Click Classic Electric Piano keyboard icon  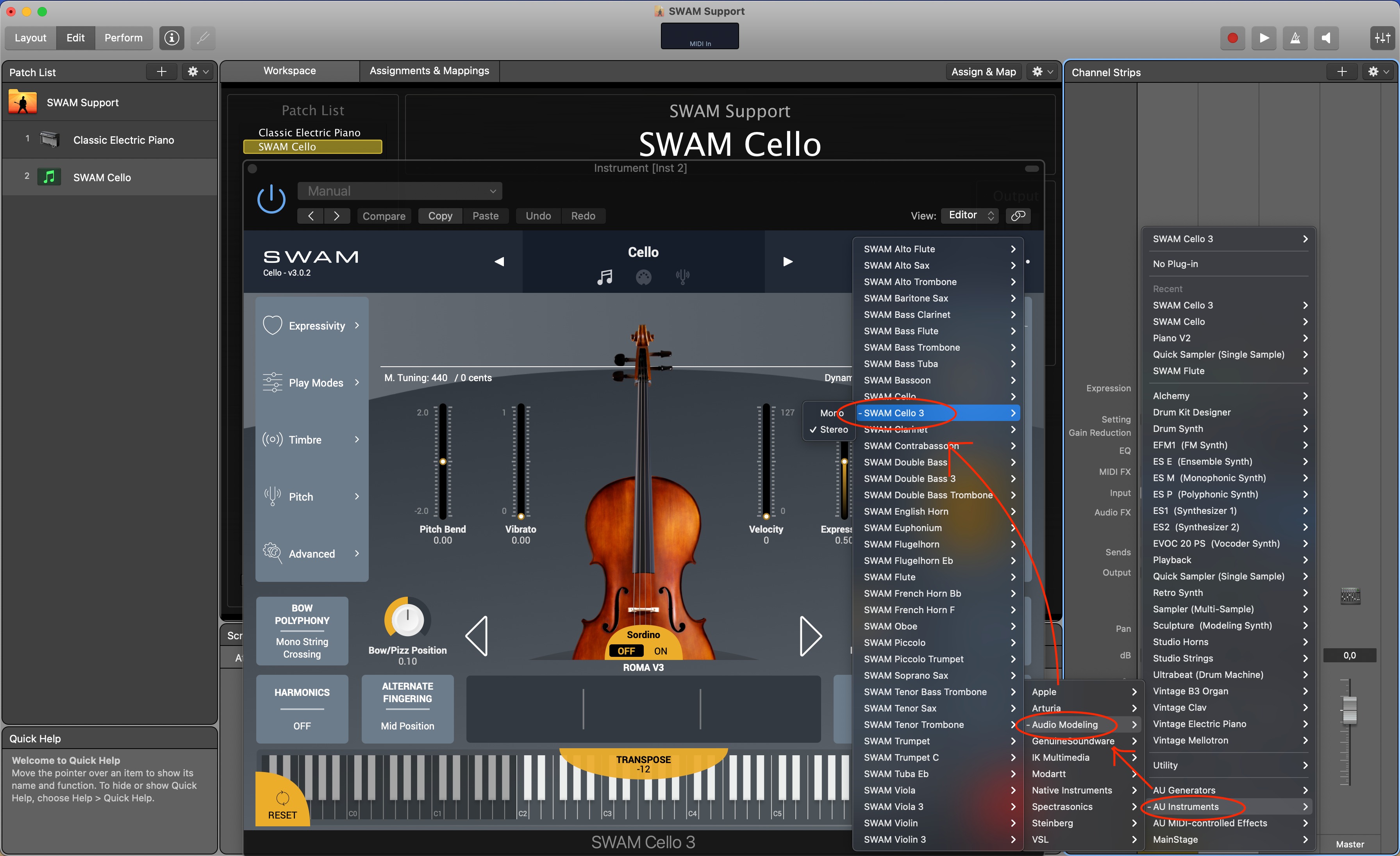pyautogui.click(x=50, y=140)
